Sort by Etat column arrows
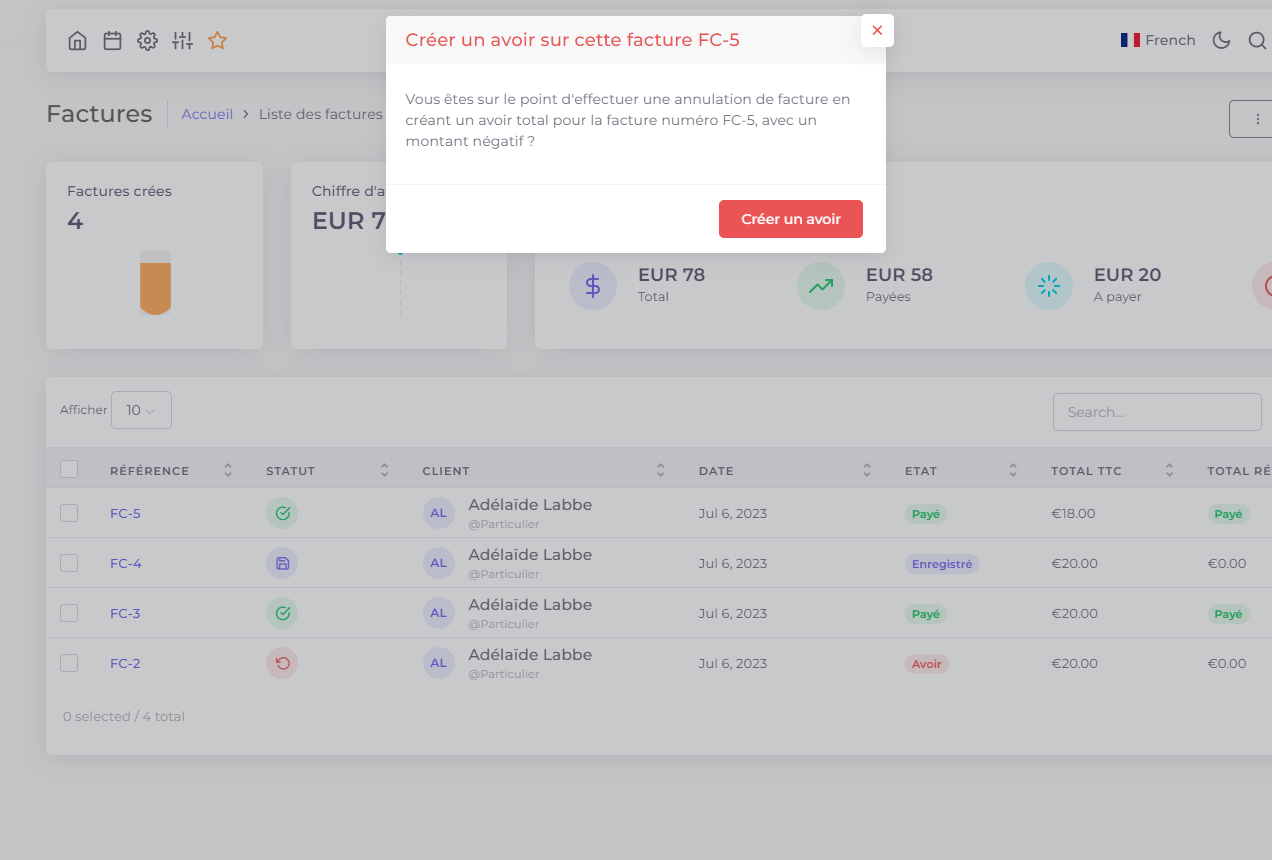1272x860 pixels. (x=1013, y=470)
